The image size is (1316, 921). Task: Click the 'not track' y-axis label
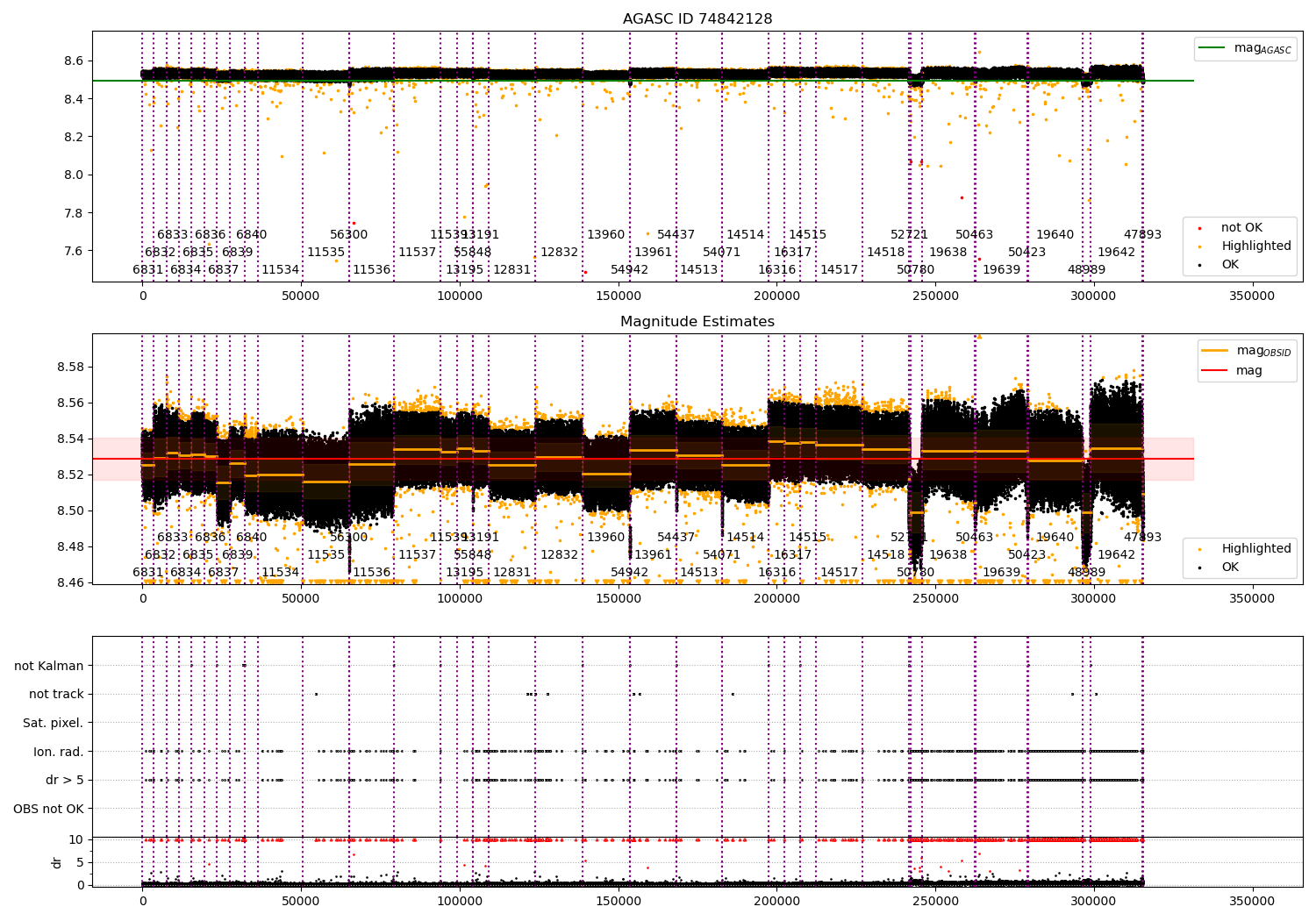[56, 695]
